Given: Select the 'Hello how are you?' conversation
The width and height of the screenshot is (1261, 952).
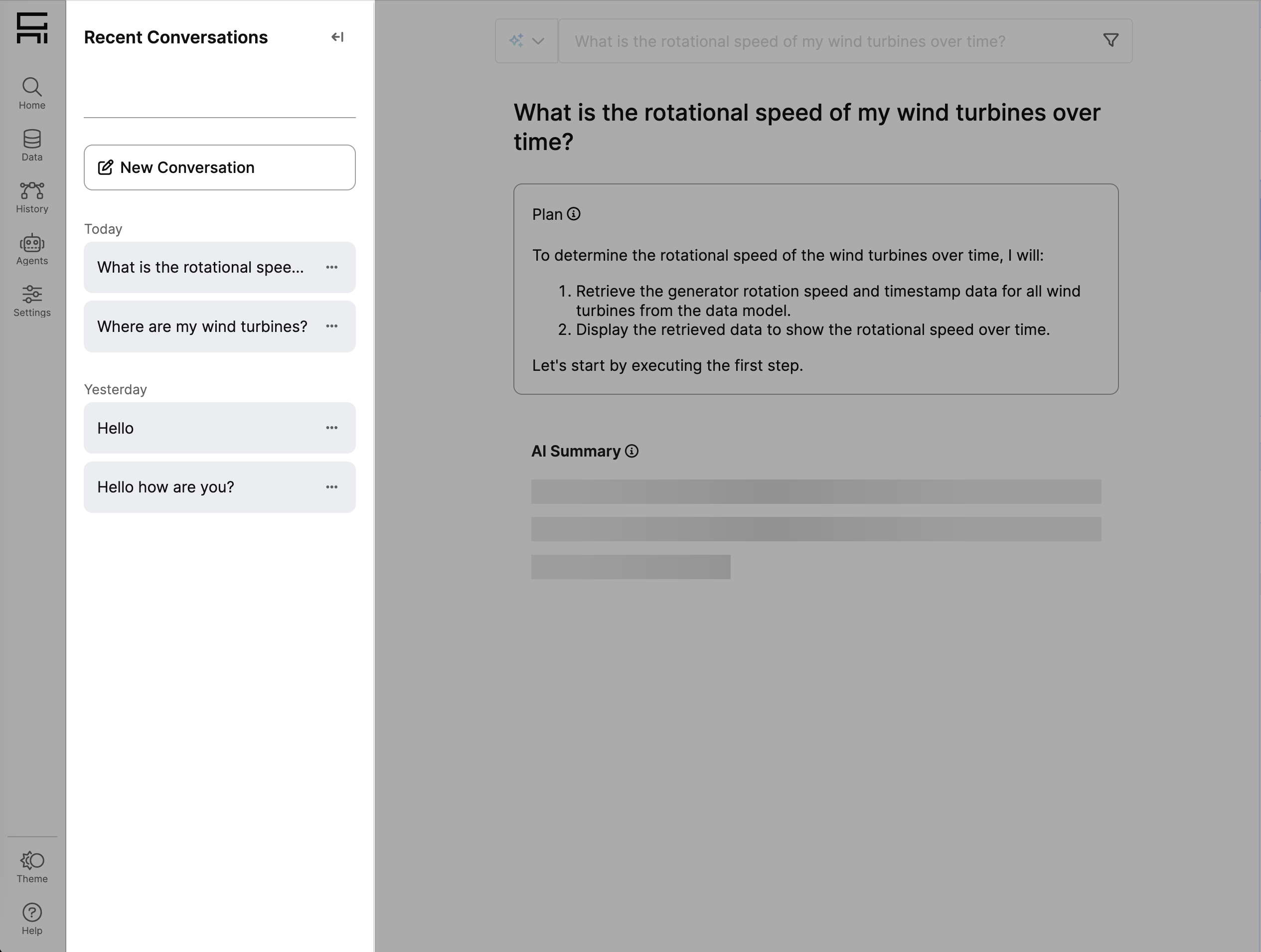Looking at the screenshot, I should (165, 487).
